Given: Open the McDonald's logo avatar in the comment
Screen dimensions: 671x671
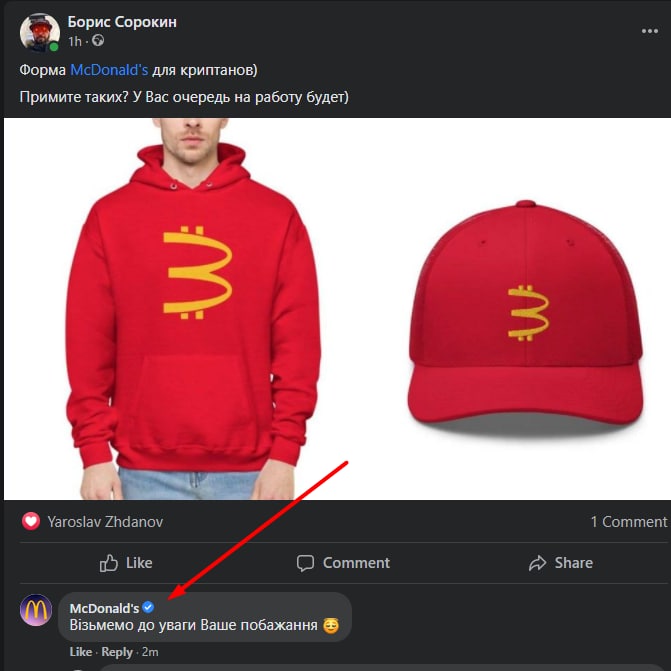Looking at the screenshot, I should tap(36, 610).
